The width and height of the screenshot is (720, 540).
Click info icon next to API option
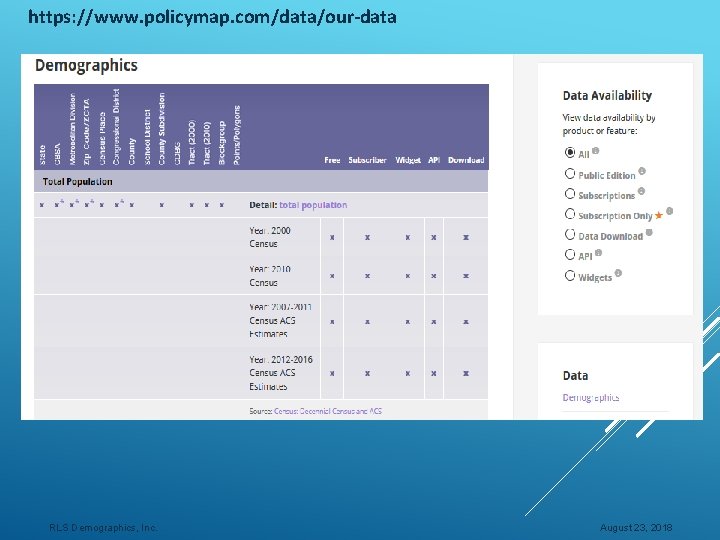click(x=598, y=252)
